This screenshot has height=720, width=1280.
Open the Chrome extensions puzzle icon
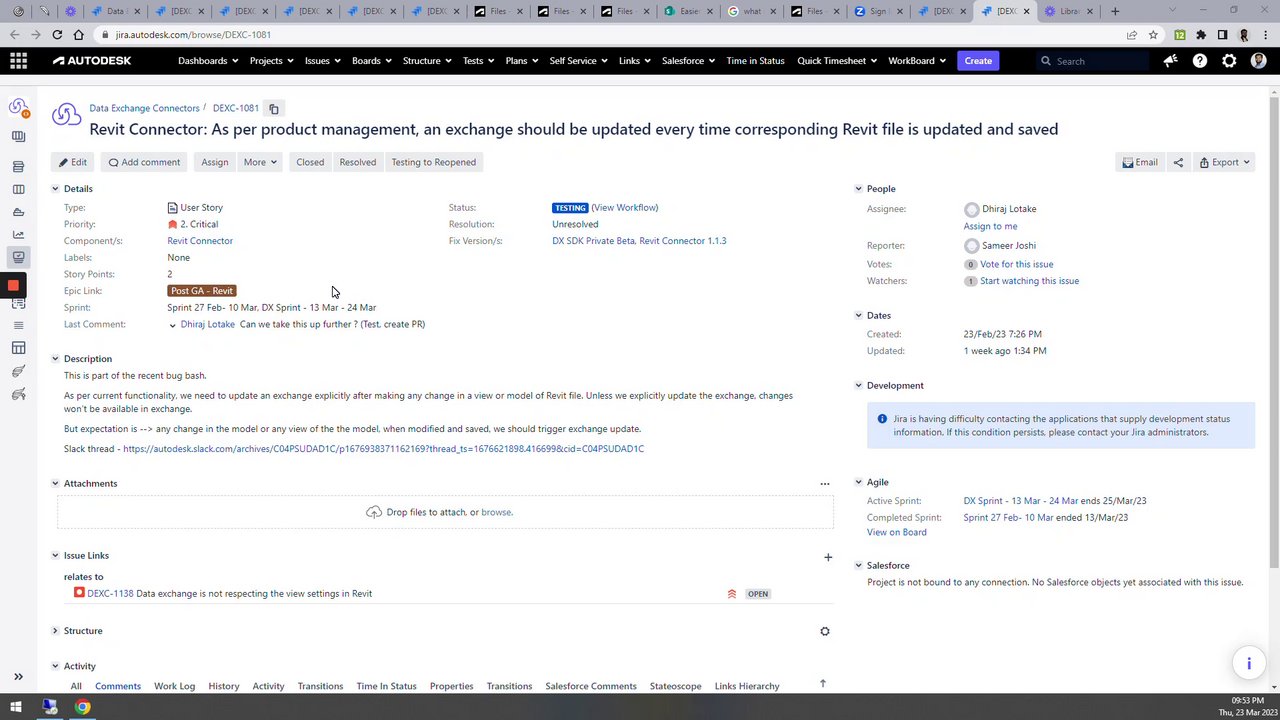point(1201,34)
